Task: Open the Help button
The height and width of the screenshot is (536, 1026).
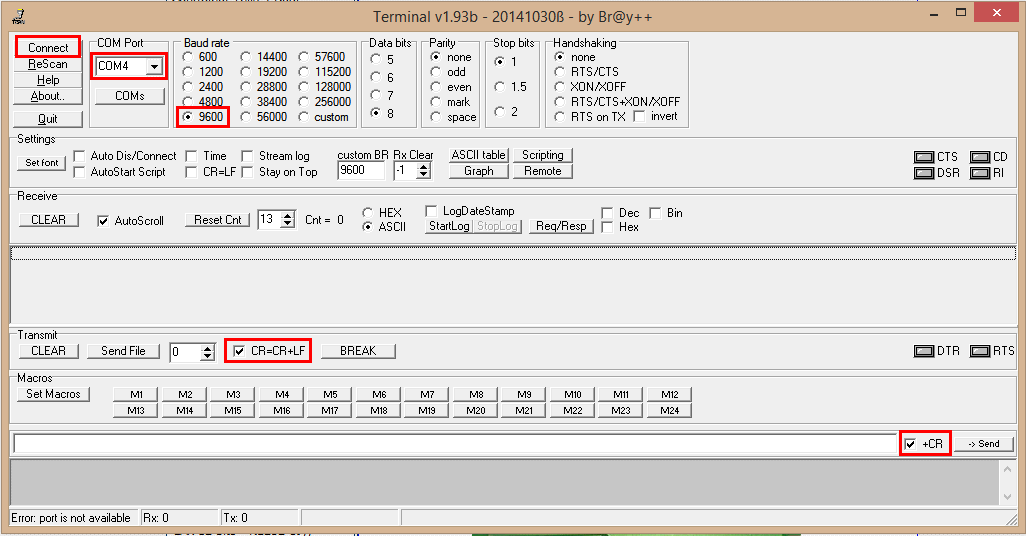Action: tap(48, 80)
